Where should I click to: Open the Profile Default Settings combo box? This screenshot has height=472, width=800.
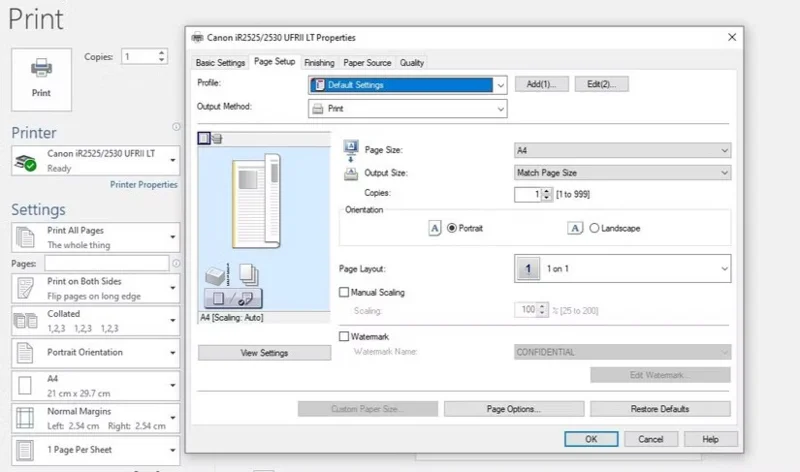(408, 85)
